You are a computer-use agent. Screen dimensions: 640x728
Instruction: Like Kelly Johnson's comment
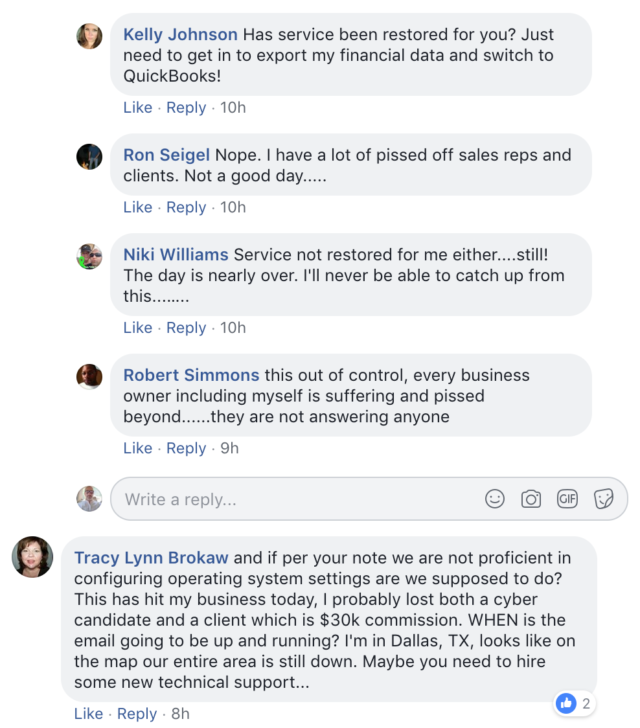point(137,107)
